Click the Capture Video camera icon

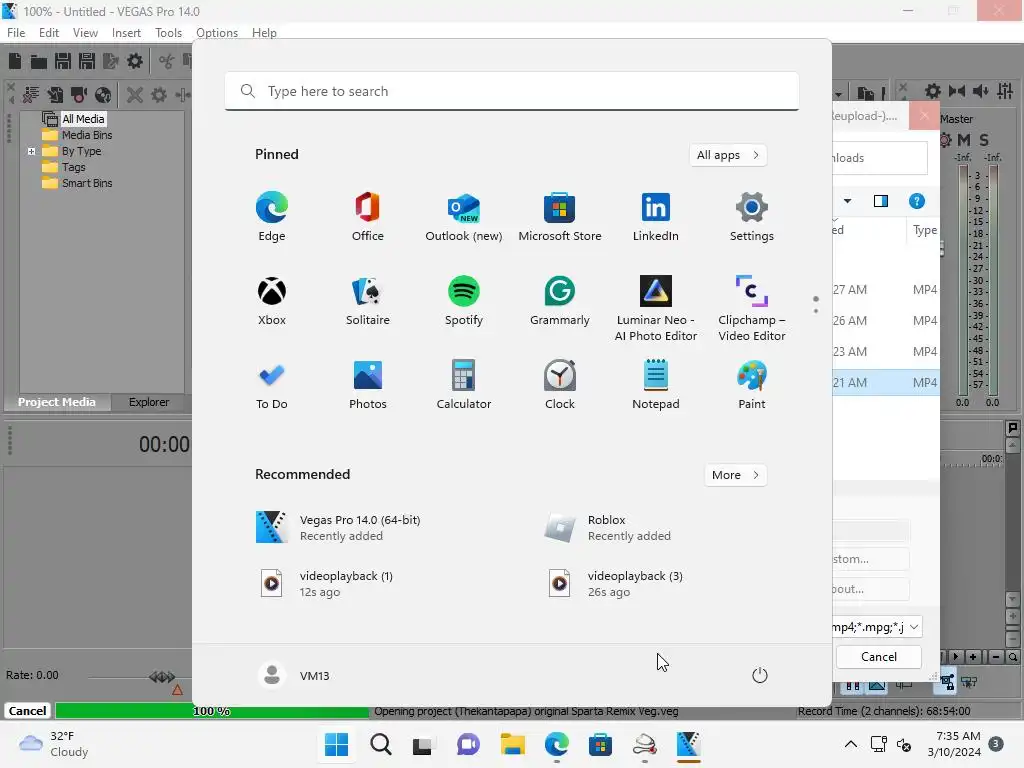coord(79,95)
